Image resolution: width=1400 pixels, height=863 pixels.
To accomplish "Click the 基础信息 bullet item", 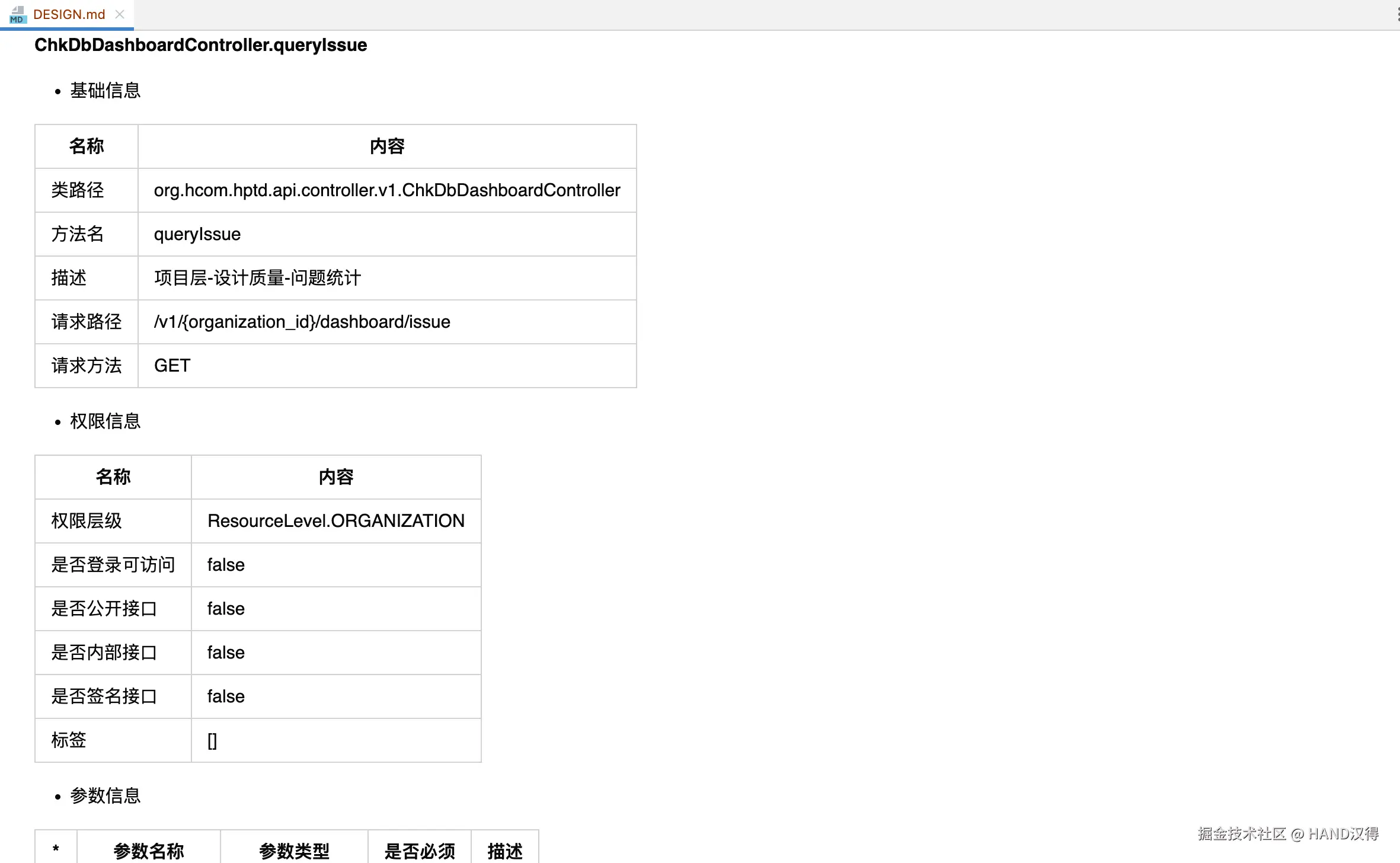I will [105, 91].
